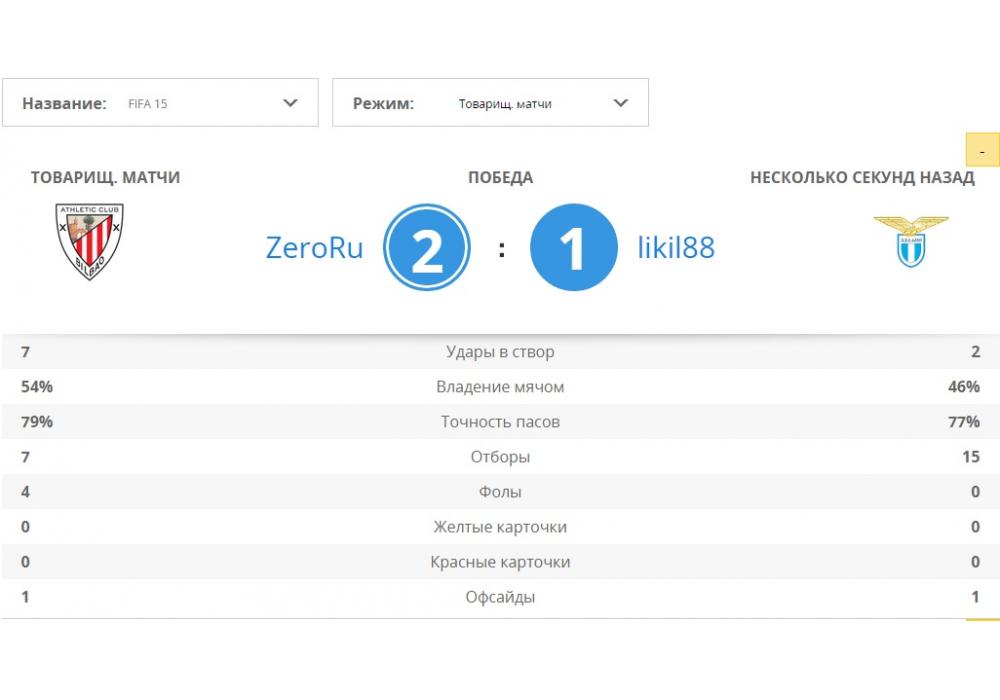The height and width of the screenshot is (700, 1000).
Task: Click the НЕСКОЛЬКО СЕКУНД НАЗАД timestamp
Action: (x=862, y=177)
